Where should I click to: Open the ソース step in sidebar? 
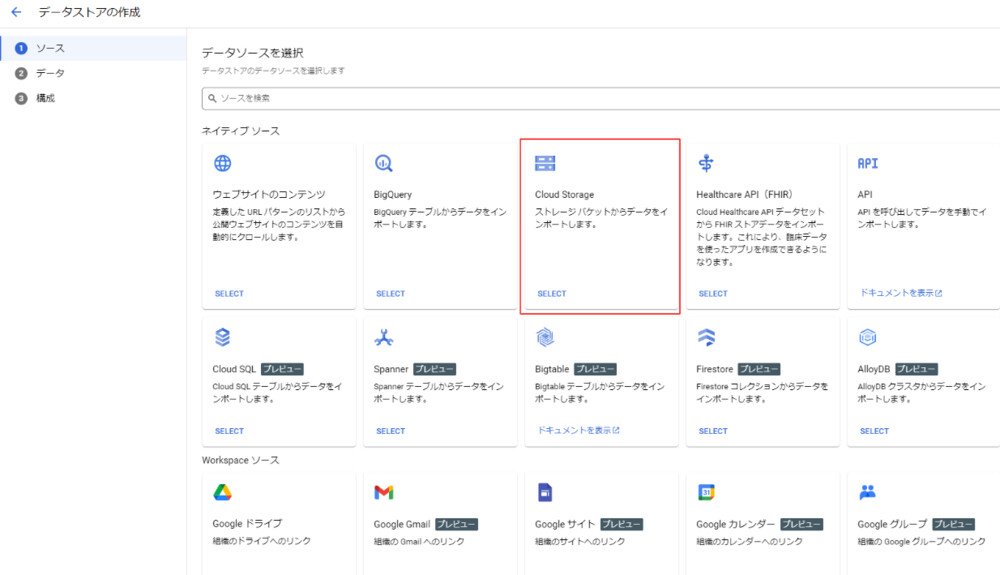coord(94,48)
